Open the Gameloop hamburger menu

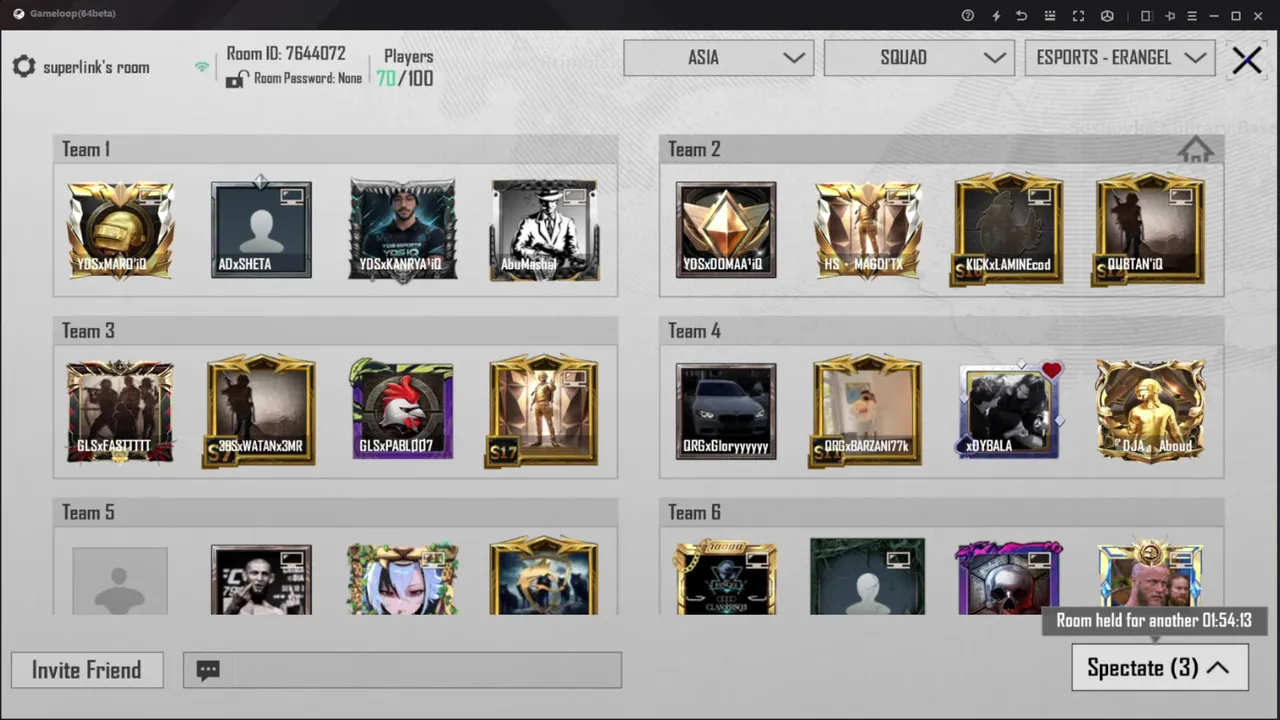(1191, 15)
